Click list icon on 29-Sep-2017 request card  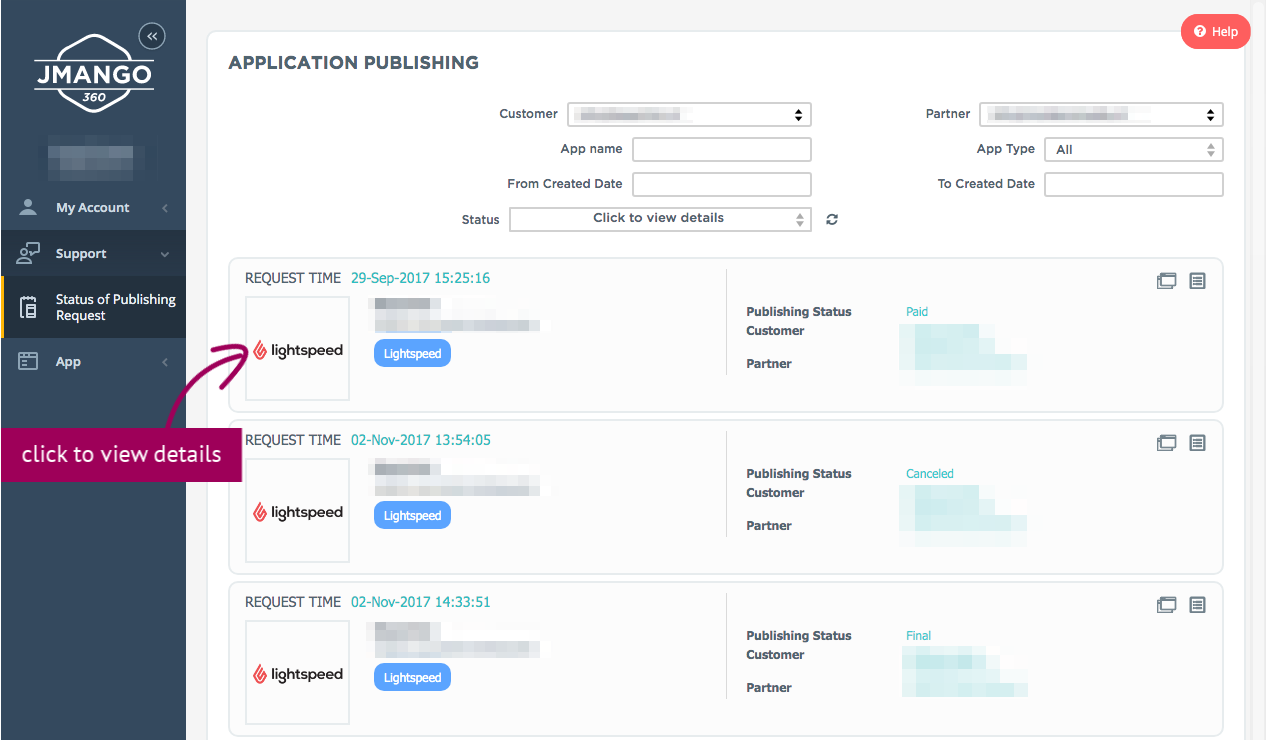(x=1197, y=281)
